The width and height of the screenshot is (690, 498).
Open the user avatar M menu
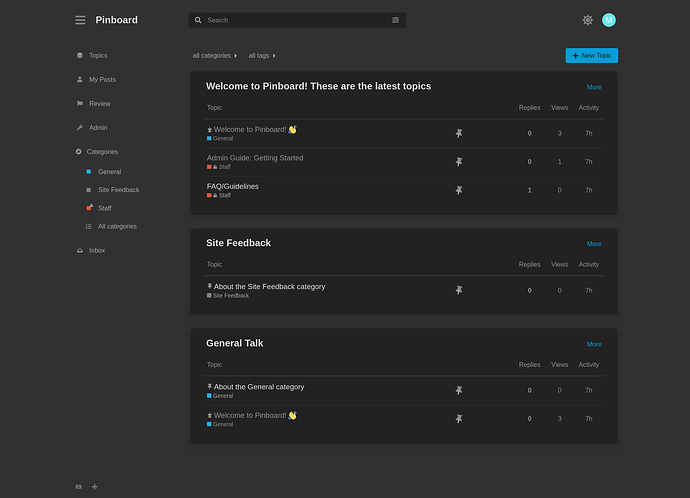tap(609, 20)
